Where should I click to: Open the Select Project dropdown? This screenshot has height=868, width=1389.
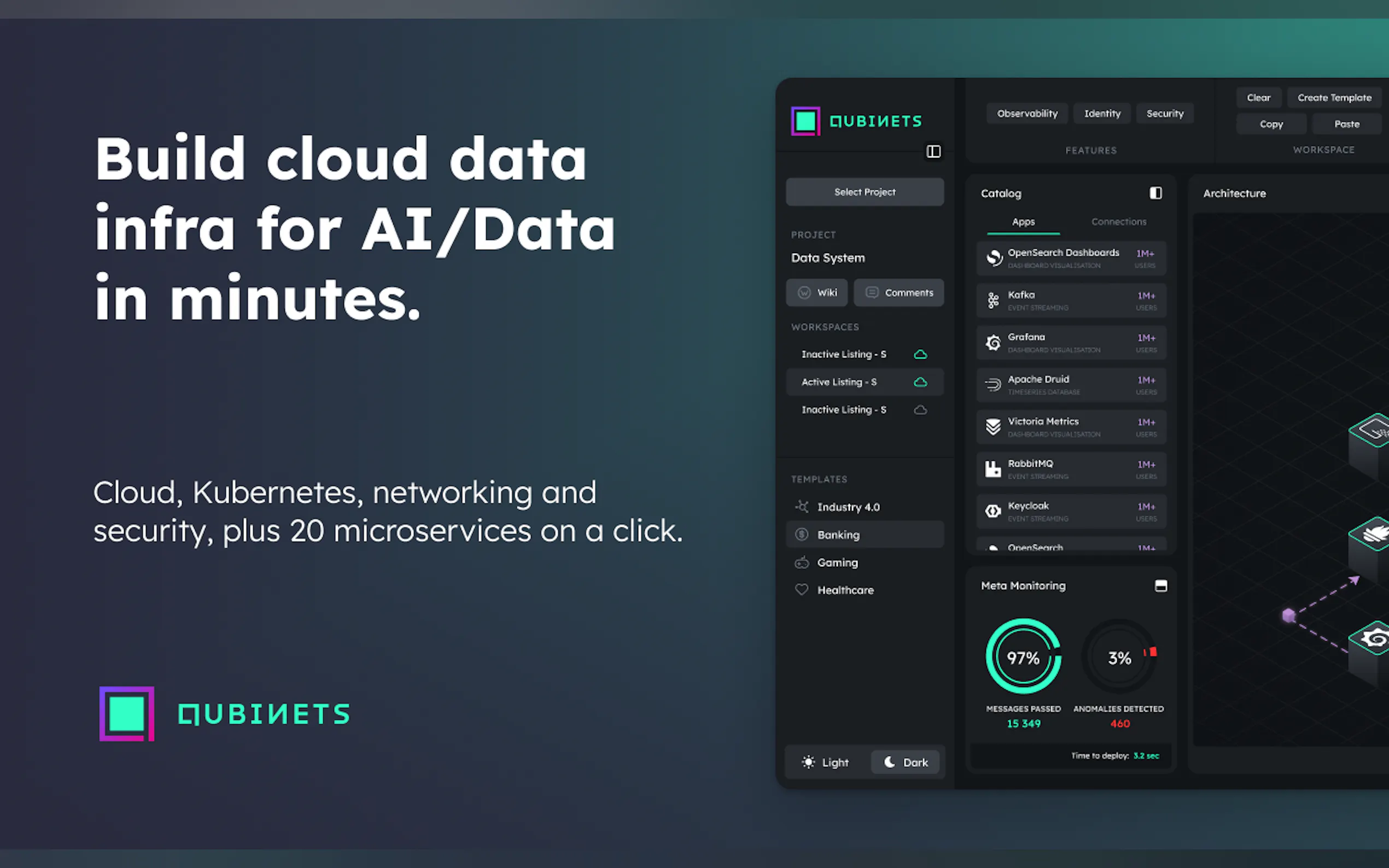click(864, 192)
